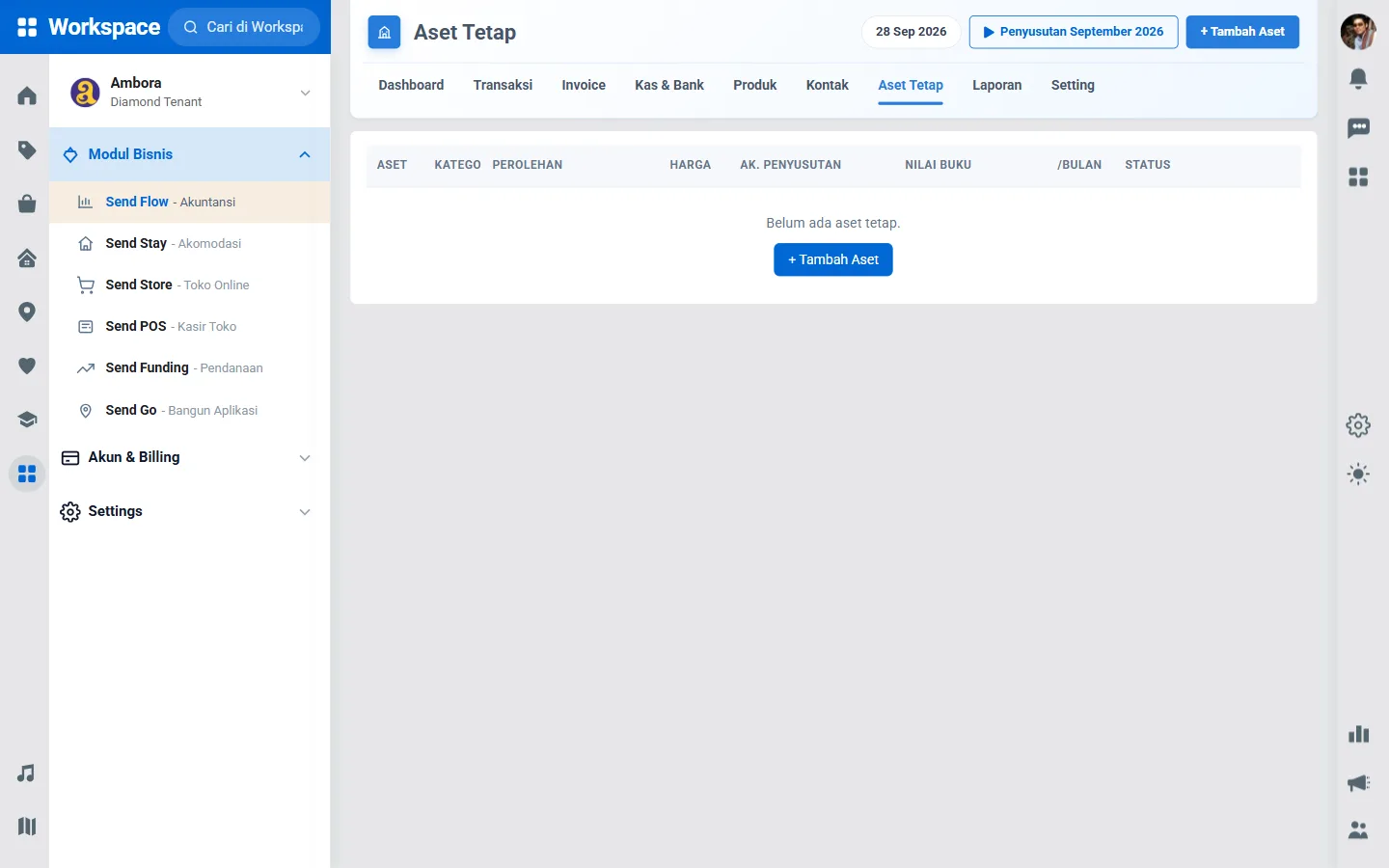This screenshot has width=1389, height=868.
Task: Switch to the Kas & Bank tab
Action: 669,85
